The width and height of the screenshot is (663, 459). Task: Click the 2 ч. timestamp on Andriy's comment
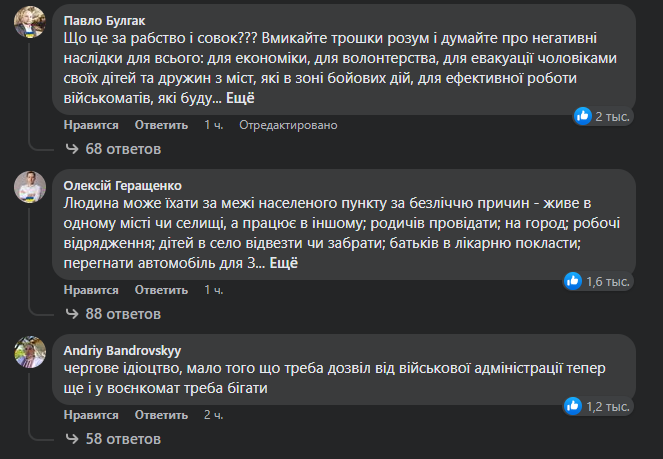pyautogui.click(x=214, y=414)
